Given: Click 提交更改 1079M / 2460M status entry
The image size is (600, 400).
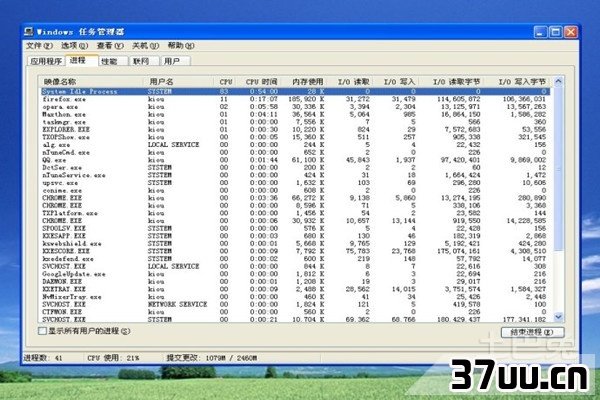Looking at the screenshot, I should (x=212, y=358).
